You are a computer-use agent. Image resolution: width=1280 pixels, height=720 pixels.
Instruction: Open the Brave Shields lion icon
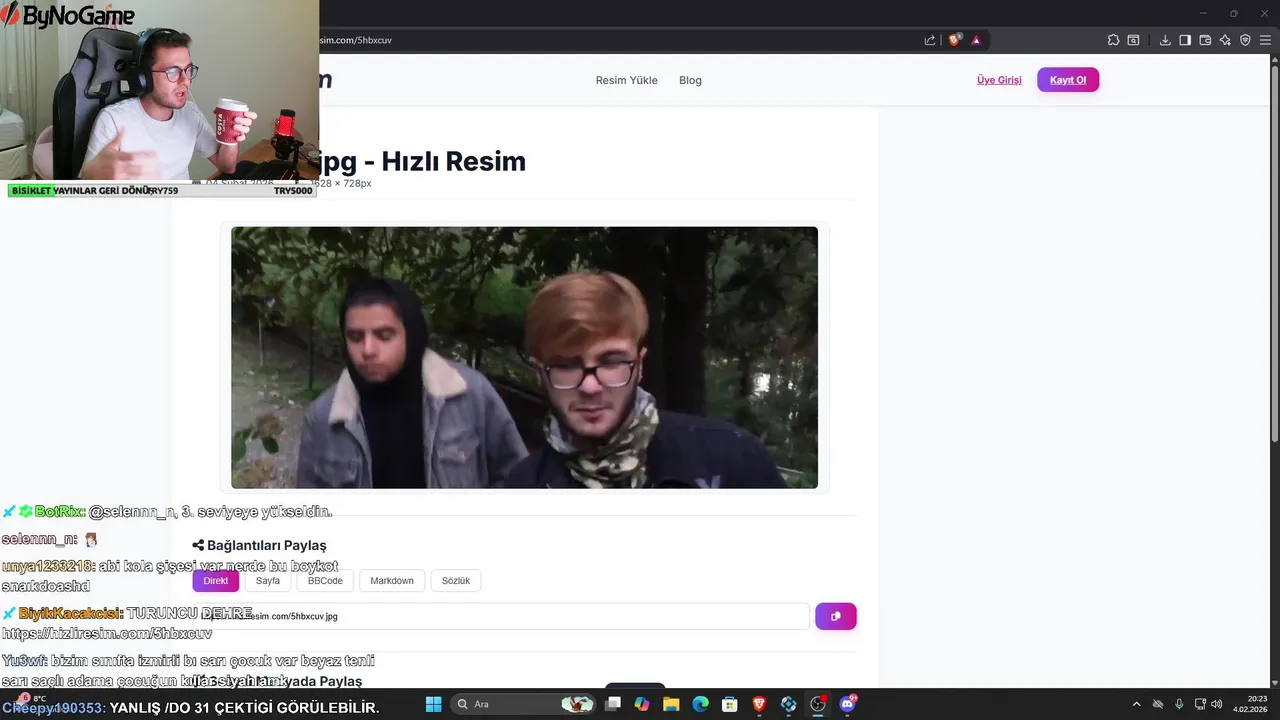(955, 40)
